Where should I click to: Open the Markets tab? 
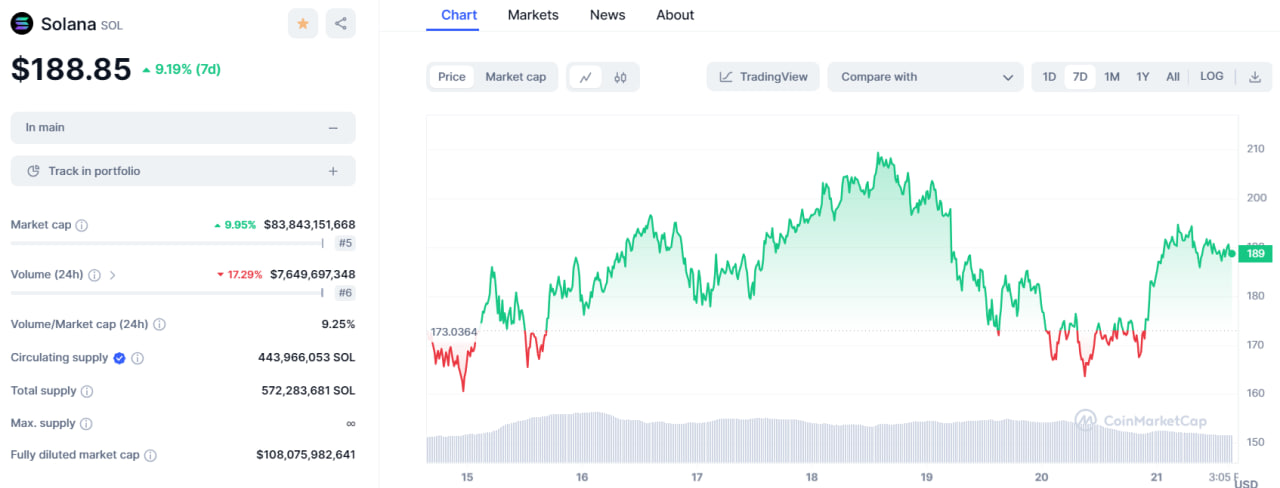pyautogui.click(x=533, y=15)
